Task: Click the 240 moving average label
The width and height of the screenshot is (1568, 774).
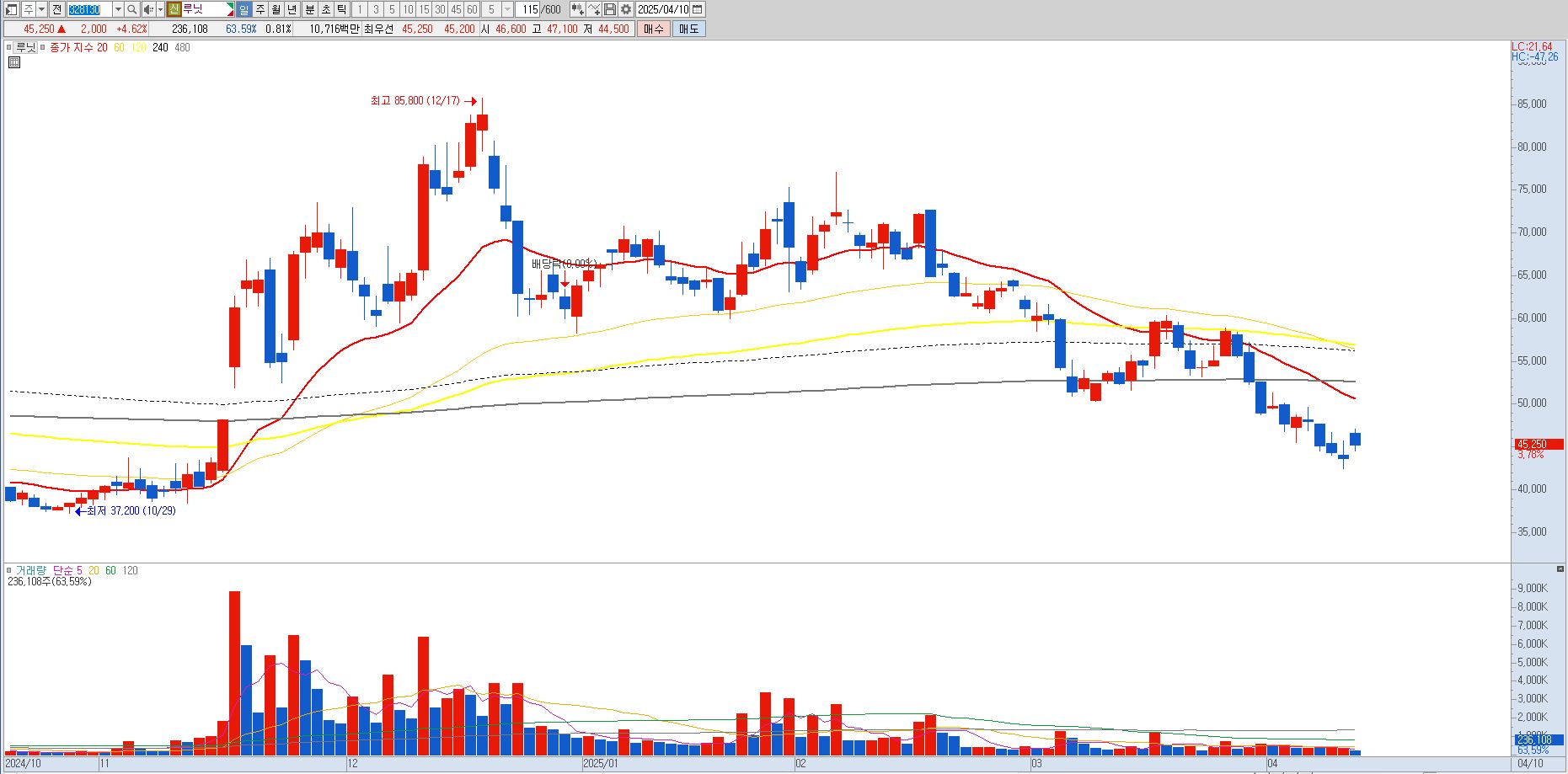Action: tap(160, 47)
